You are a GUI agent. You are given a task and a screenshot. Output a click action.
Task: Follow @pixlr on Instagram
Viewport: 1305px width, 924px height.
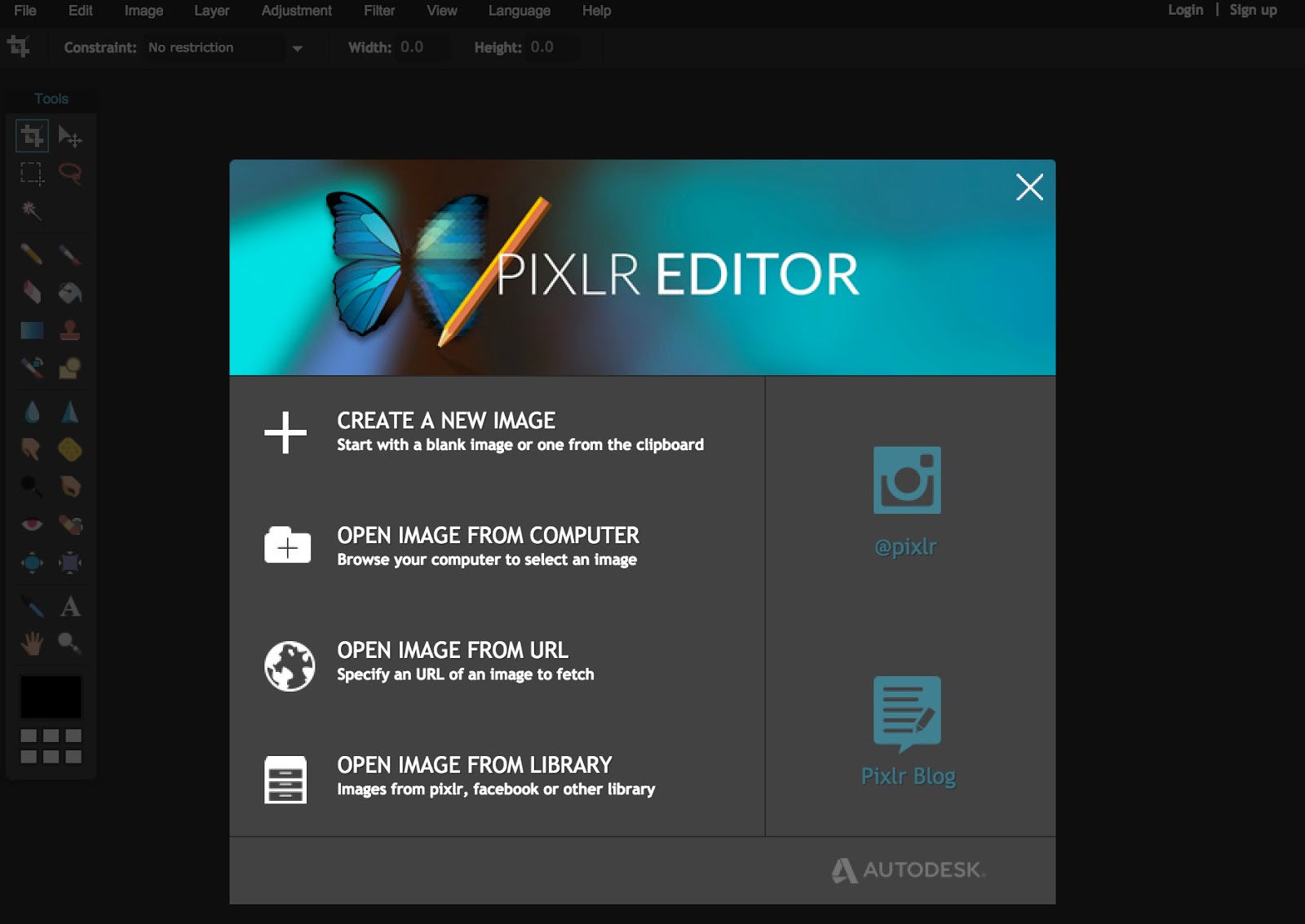tap(906, 480)
